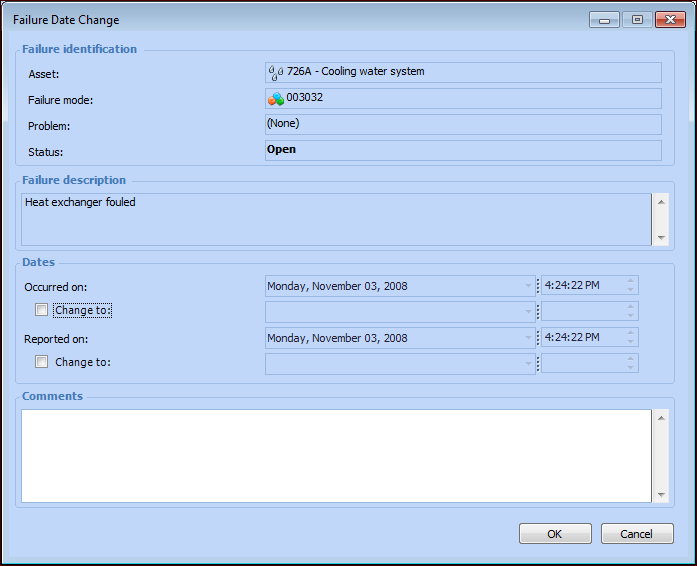The image size is (697, 566).
Task: Click the Status field showing Open
Action: [x=463, y=150]
